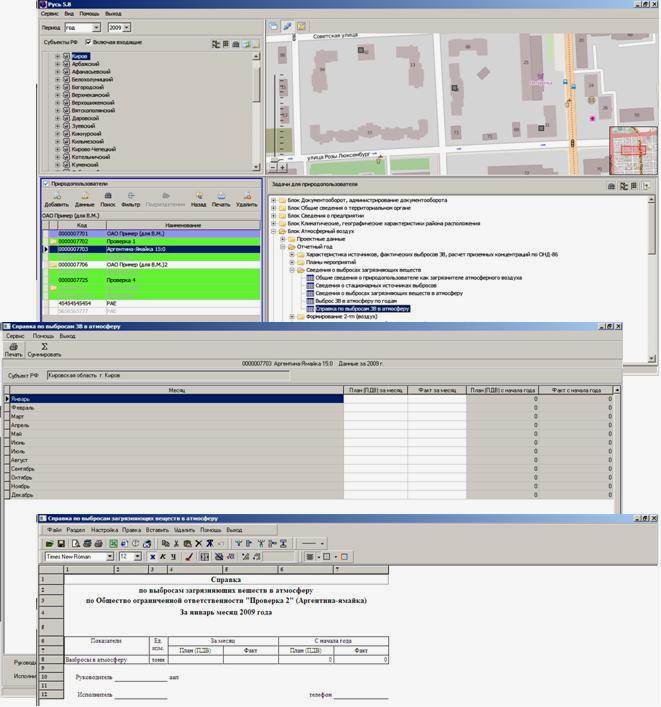Expand the Блок Сведения о предприятии node

tap(274, 215)
